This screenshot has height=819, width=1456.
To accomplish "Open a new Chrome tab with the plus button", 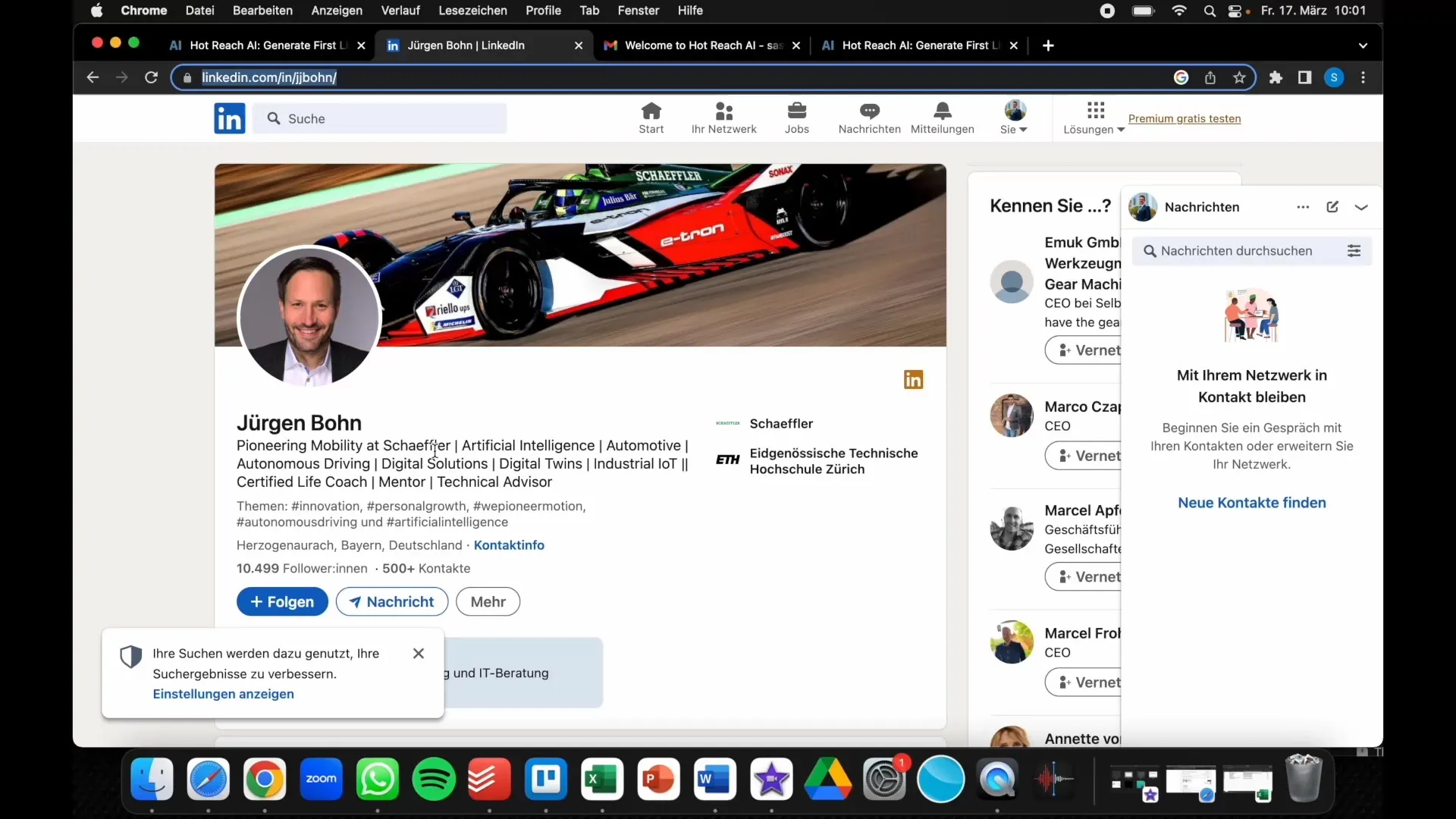I will pos(1048,45).
